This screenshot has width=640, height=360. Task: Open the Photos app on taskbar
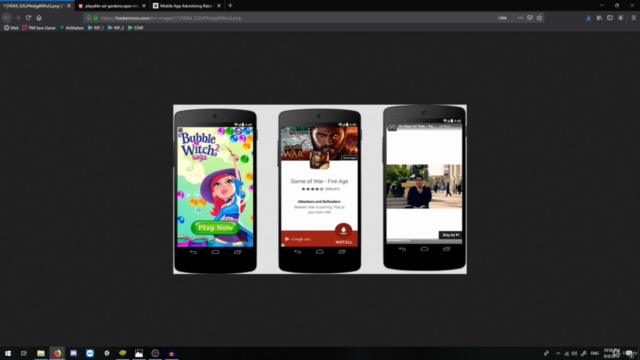point(139,353)
